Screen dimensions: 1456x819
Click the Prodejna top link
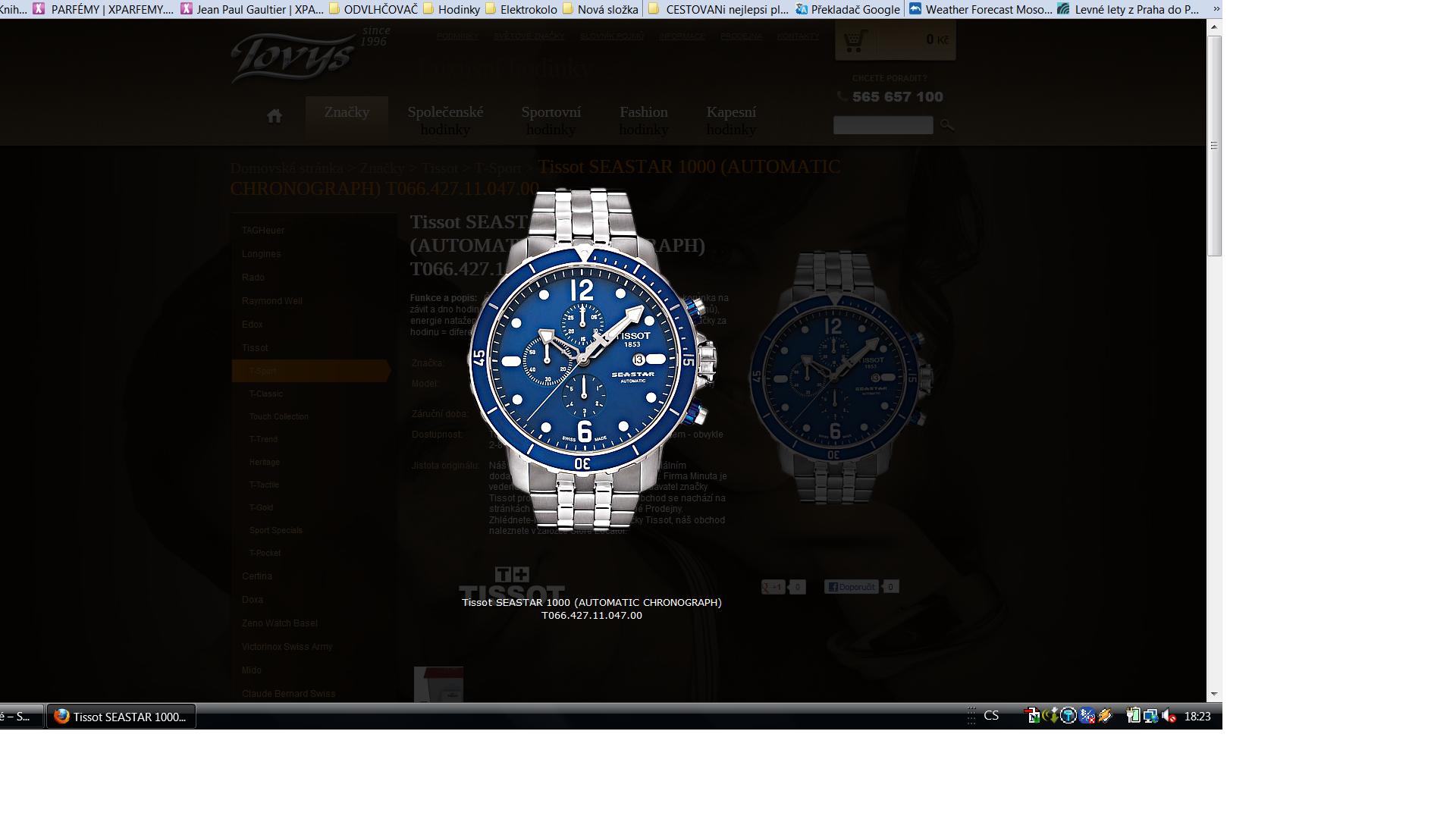(x=741, y=36)
